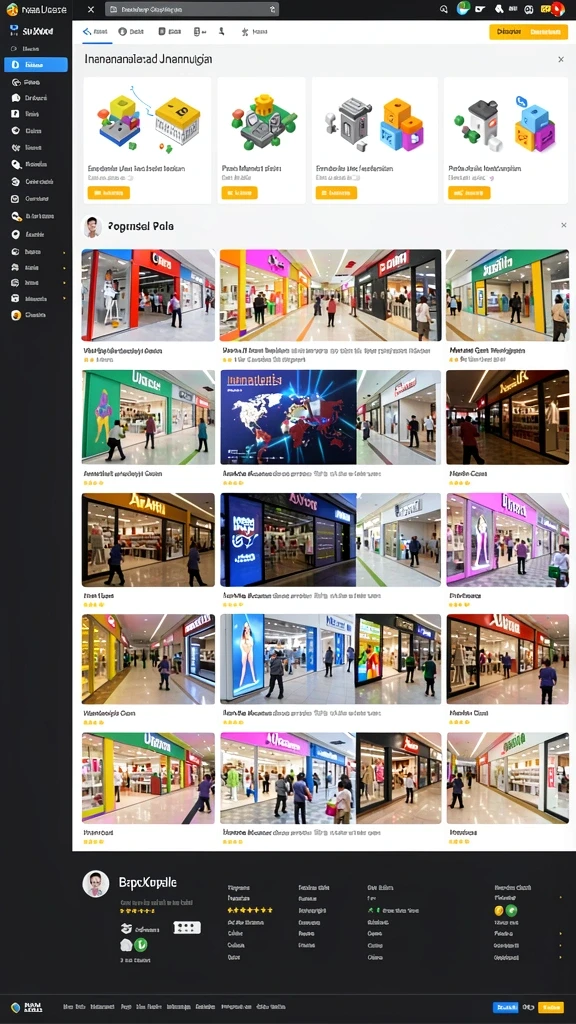Click the yellow button at top right of toolbar
The height and width of the screenshot is (1024, 576).
pos(528,31)
